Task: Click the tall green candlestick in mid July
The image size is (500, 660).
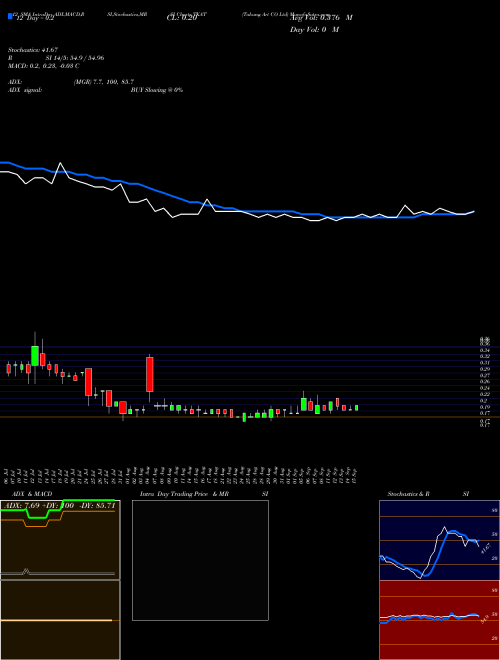Action: [x=35, y=356]
